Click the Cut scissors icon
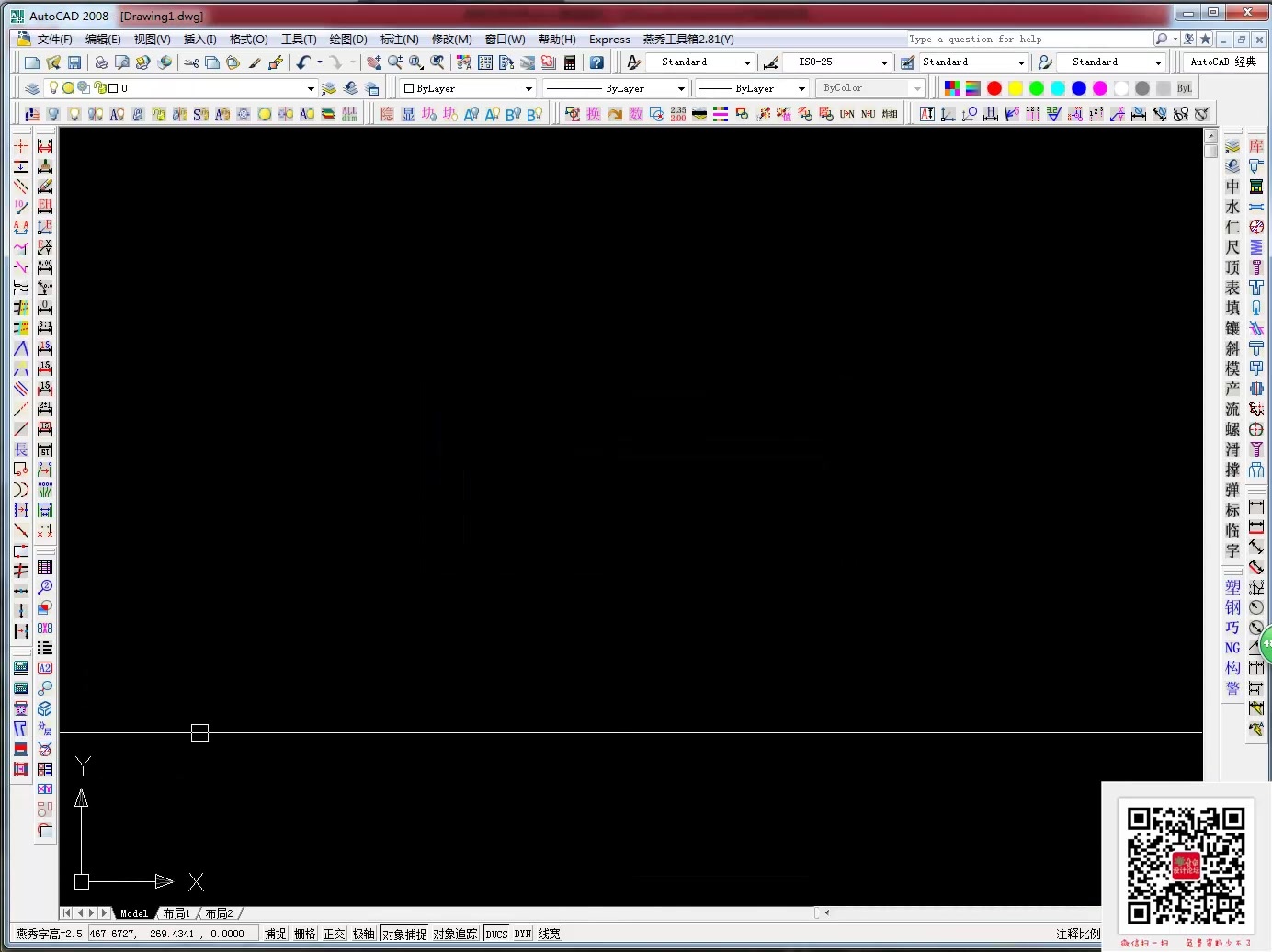This screenshot has width=1272, height=952. click(x=191, y=62)
